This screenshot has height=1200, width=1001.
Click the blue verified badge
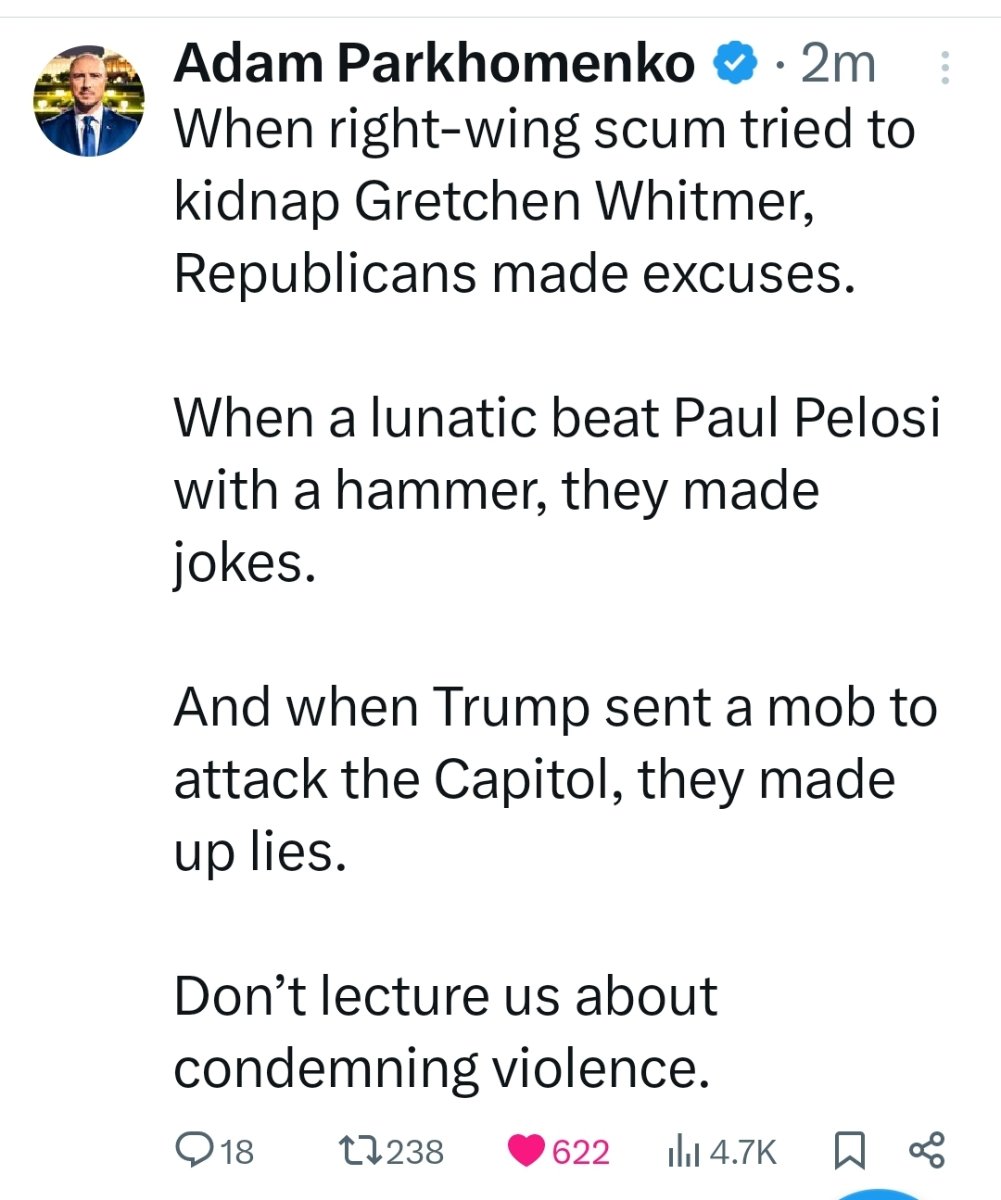pyautogui.click(x=732, y=66)
